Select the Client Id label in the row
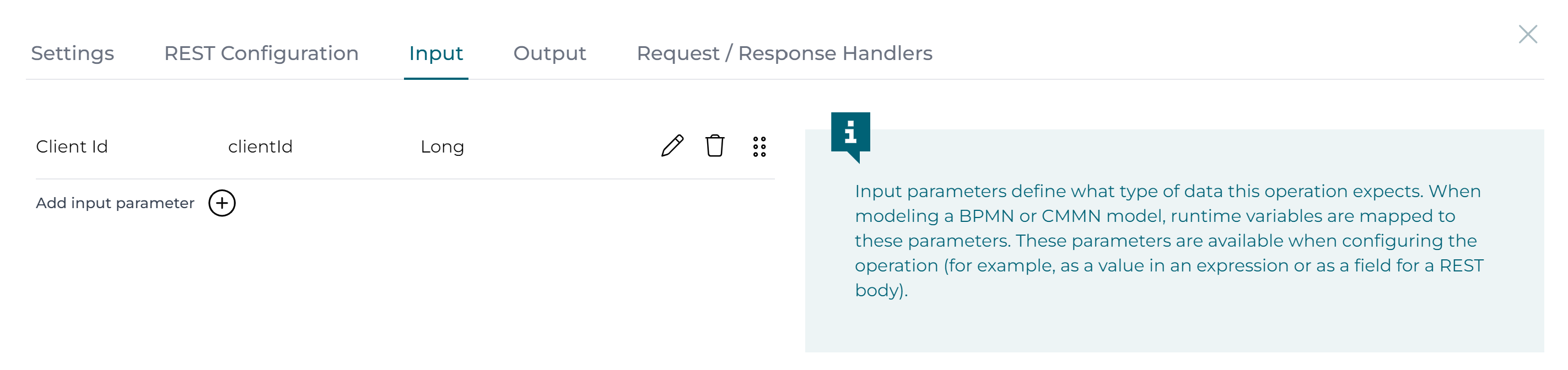1568x370 pixels. [x=72, y=146]
